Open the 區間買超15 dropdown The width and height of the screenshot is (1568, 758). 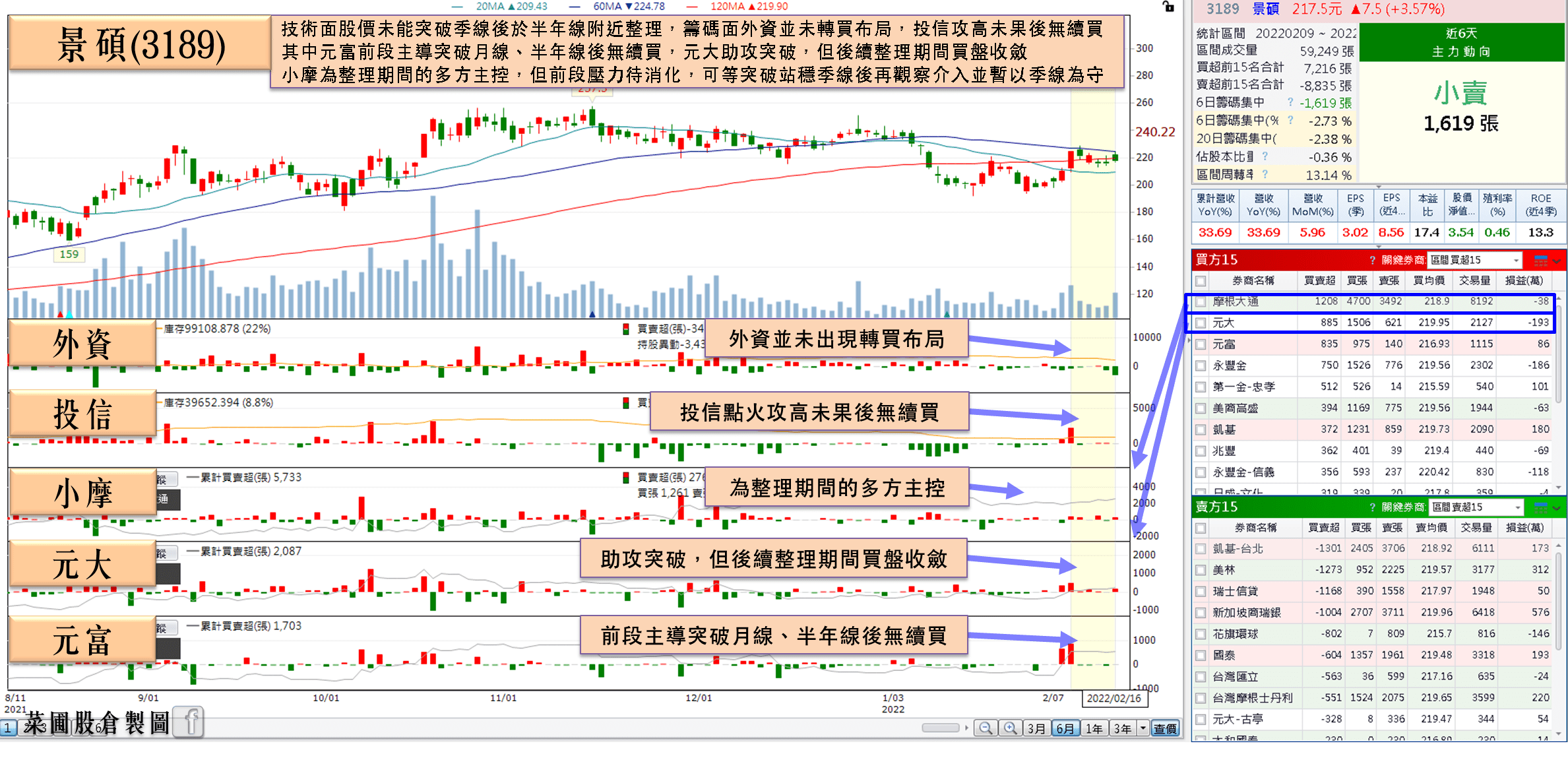[x=1474, y=260]
